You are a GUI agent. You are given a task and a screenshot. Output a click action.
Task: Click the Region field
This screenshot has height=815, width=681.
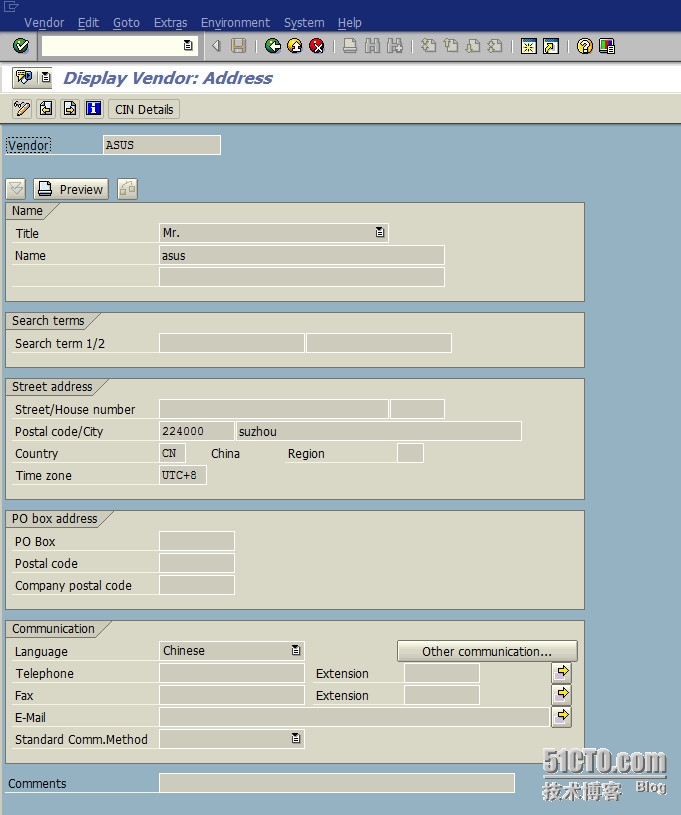point(410,453)
